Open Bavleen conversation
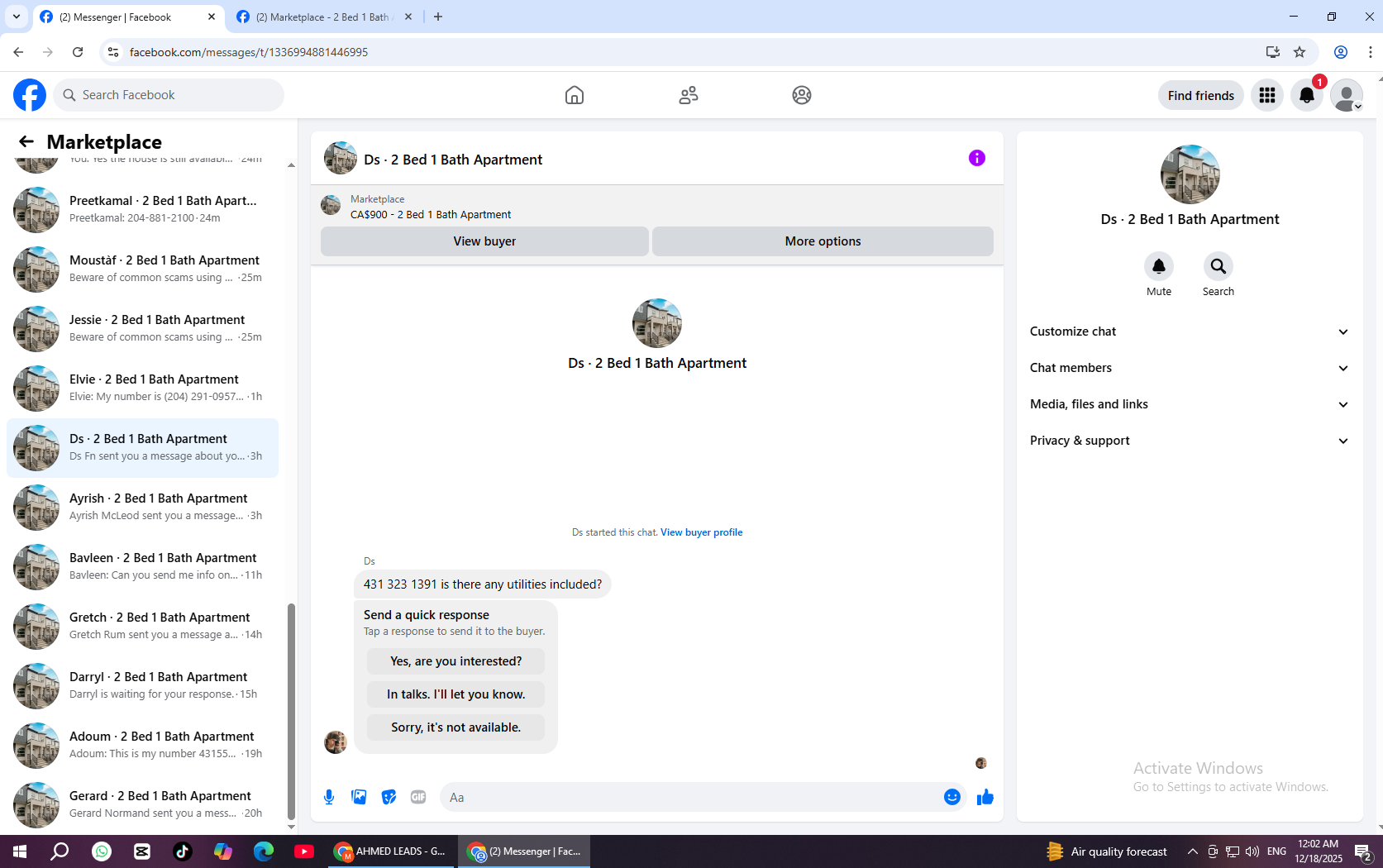This screenshot has height=868, width=1383. click(143, 566)
